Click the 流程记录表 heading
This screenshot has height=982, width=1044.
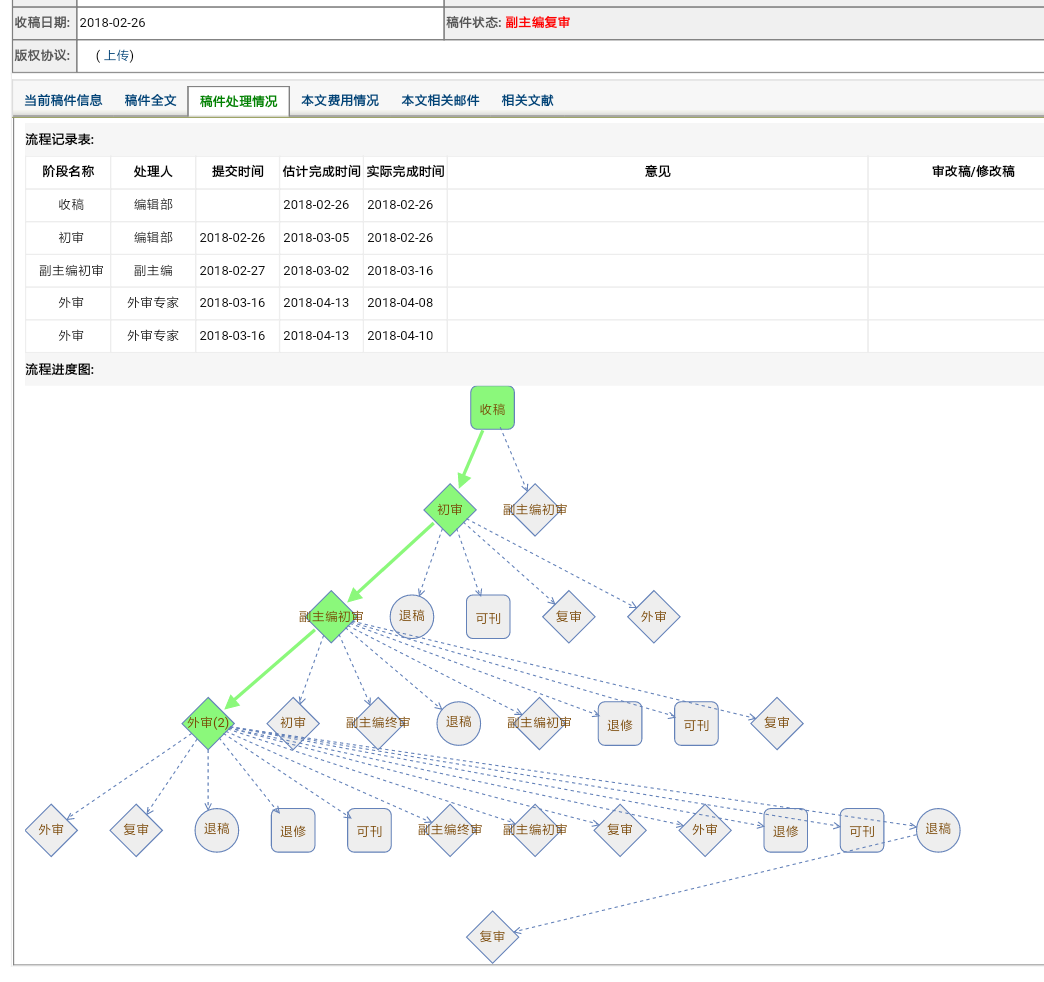[x=60, y=140]
